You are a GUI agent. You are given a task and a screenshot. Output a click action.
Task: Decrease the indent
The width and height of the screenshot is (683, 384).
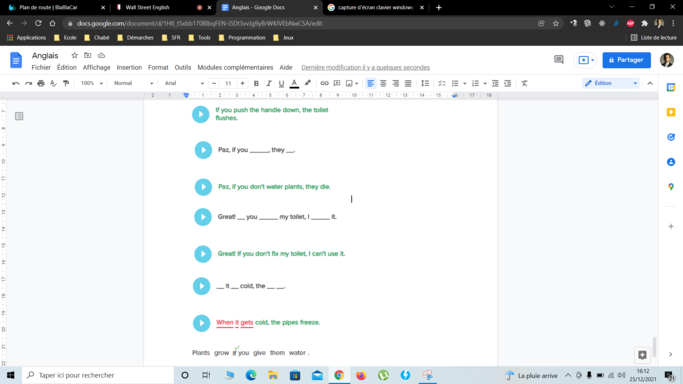pyautogui.click(x=495, y=83)
